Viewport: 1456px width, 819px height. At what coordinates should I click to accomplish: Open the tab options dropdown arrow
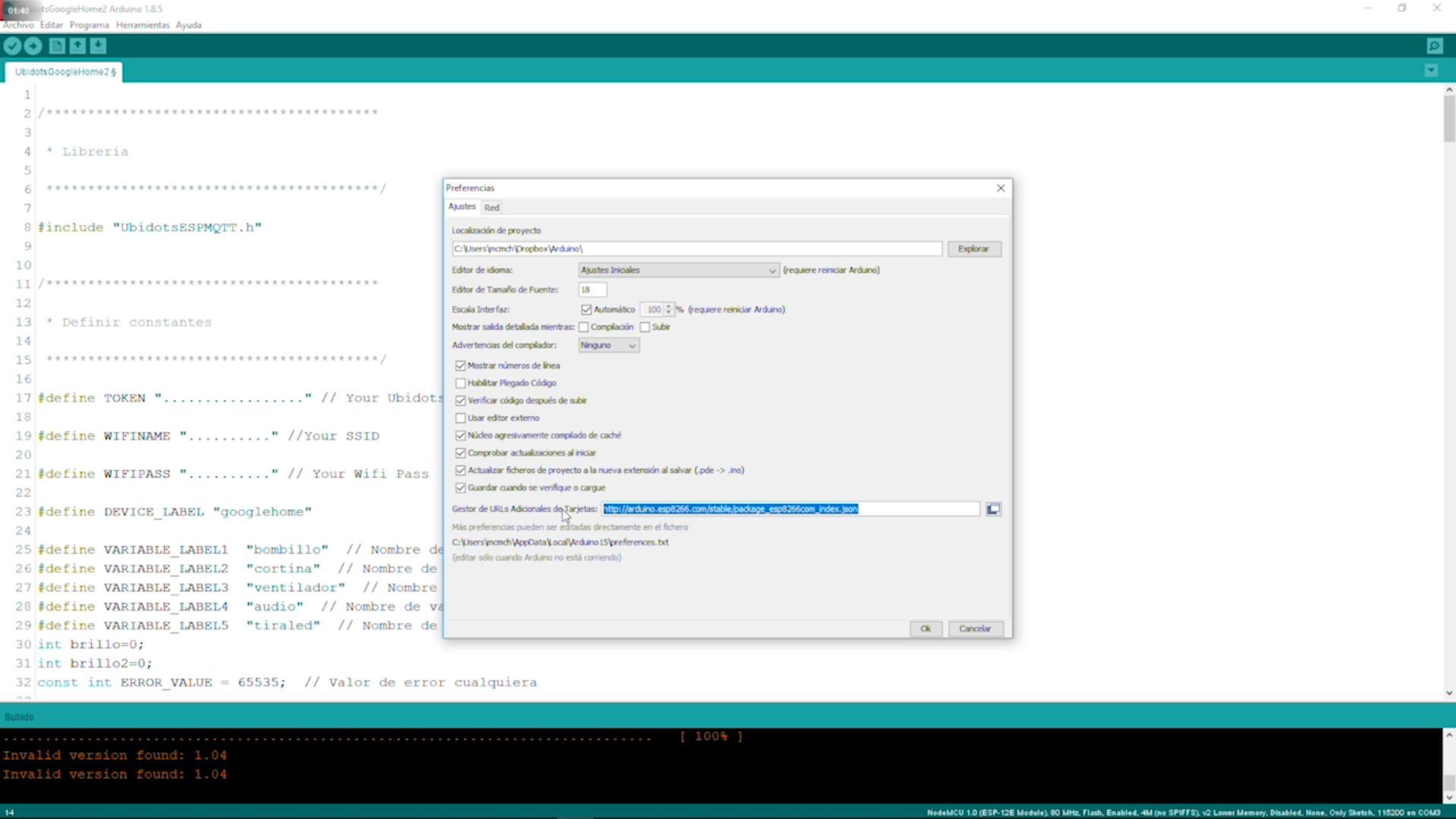point(1431,71)
